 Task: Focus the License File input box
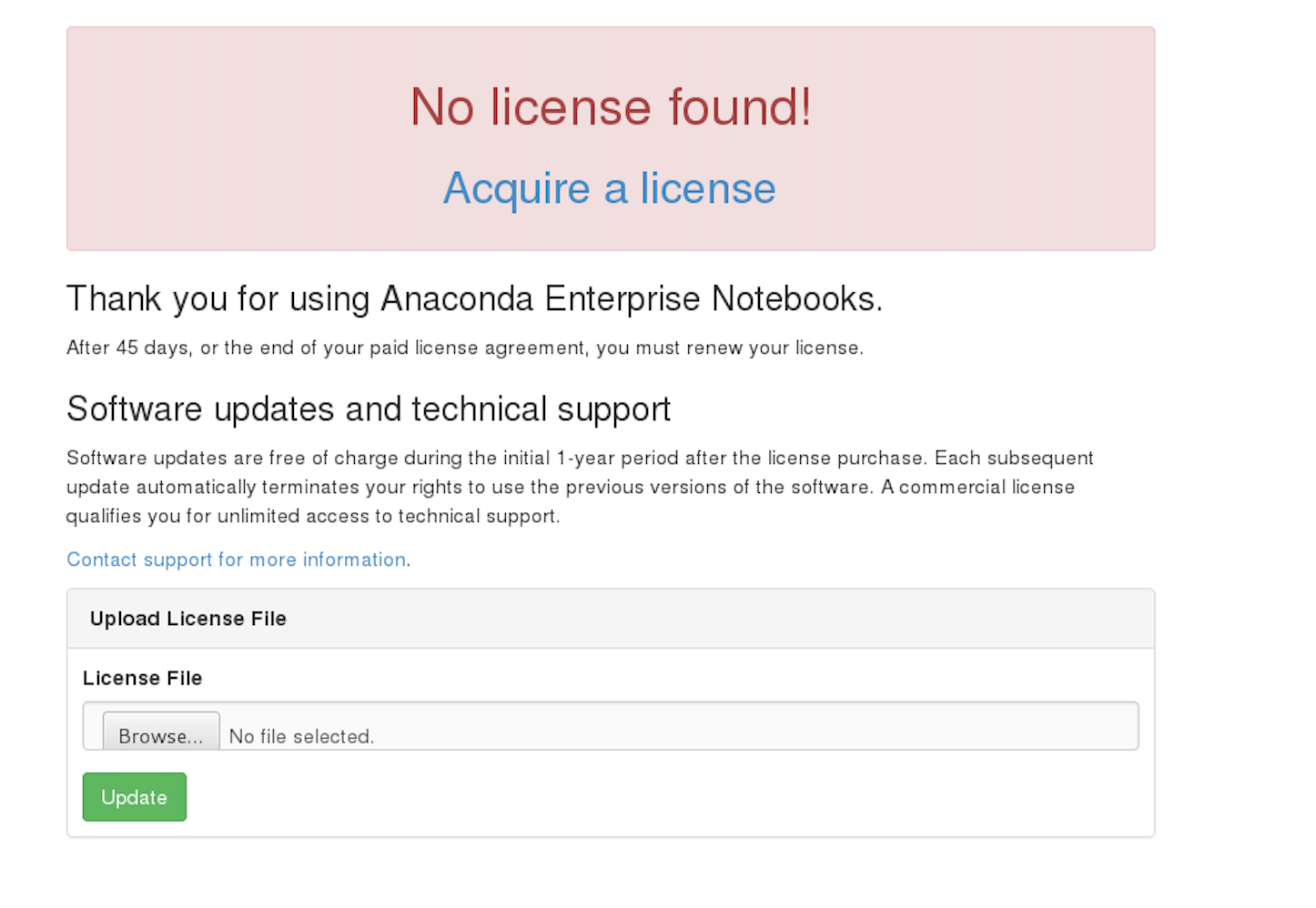(x=611, y=726)
